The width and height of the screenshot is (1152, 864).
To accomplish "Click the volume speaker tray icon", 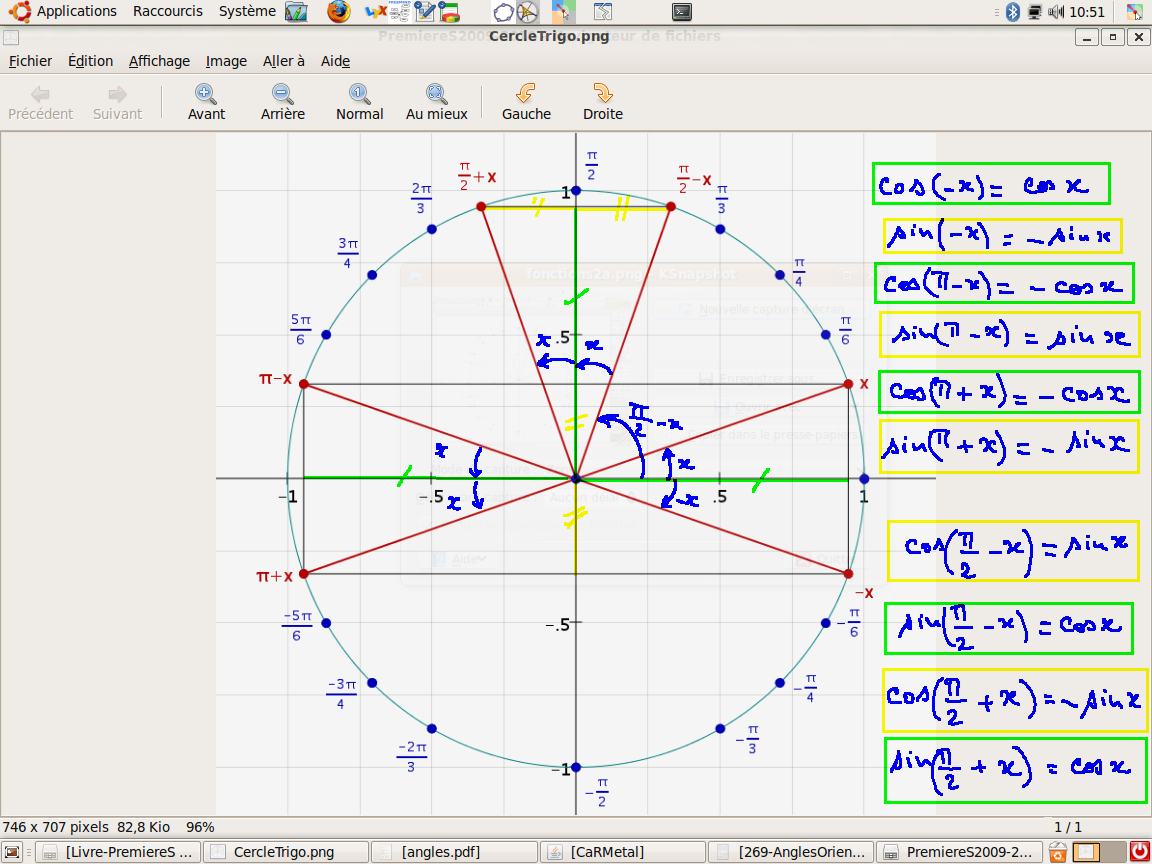I will click(x=1057, y=12).
